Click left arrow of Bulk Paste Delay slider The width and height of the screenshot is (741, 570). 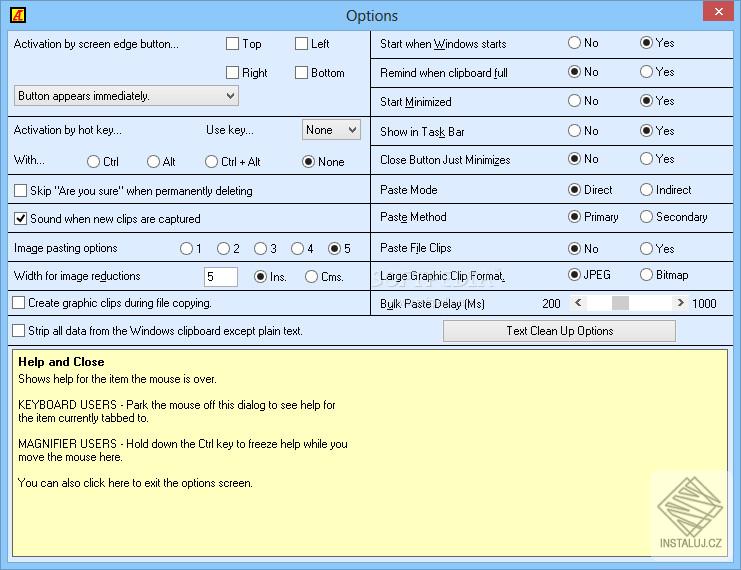coord(578,303)
